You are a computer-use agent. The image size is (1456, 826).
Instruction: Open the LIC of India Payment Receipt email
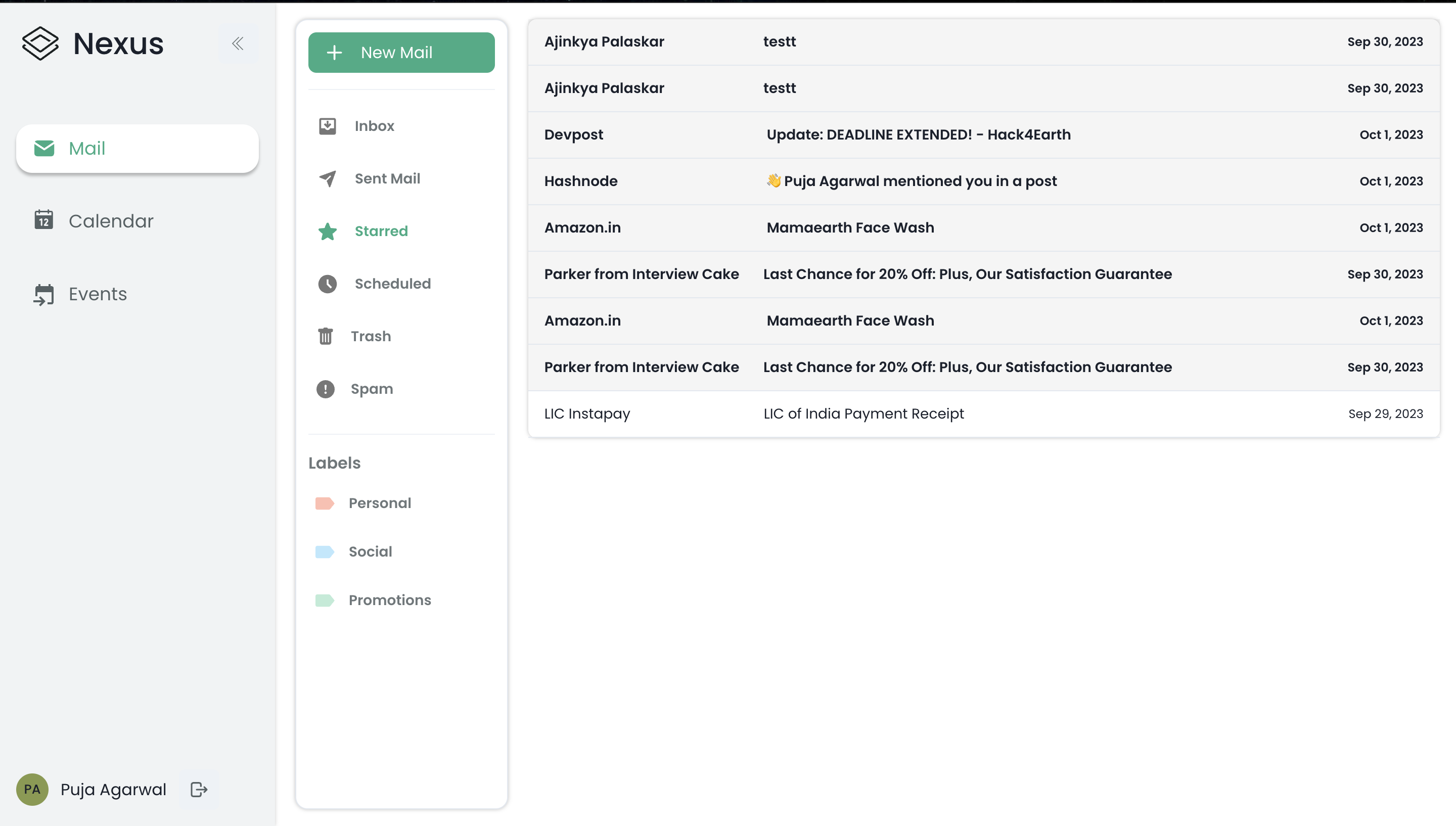click(x=862, y=414)
